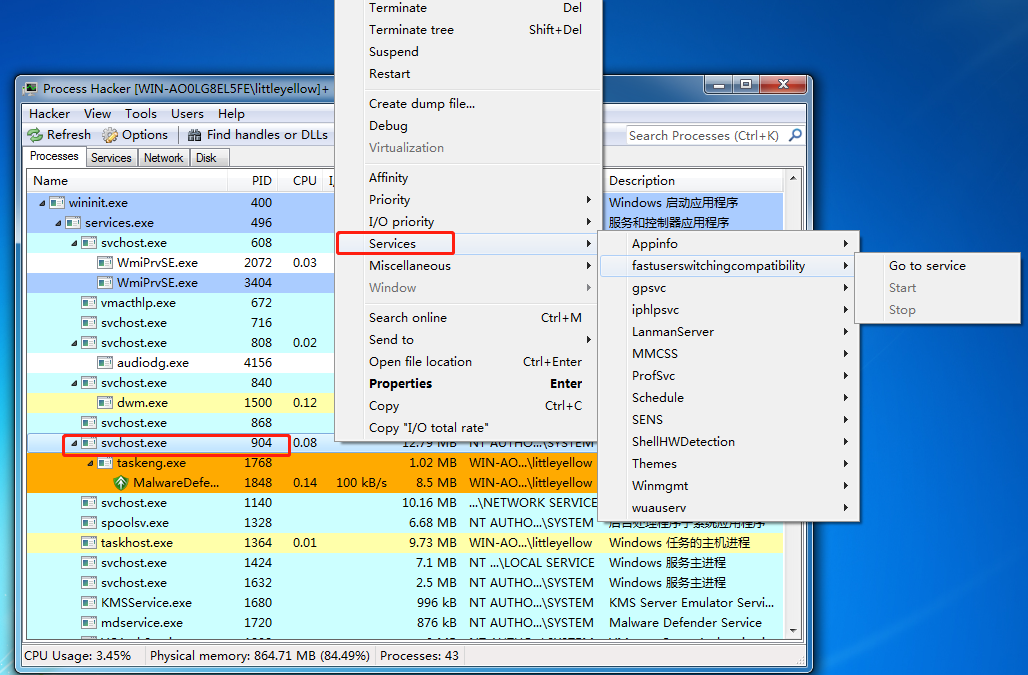Click the taskhost.exe process icon
The image size is (1028, 675).
point(89,543)
